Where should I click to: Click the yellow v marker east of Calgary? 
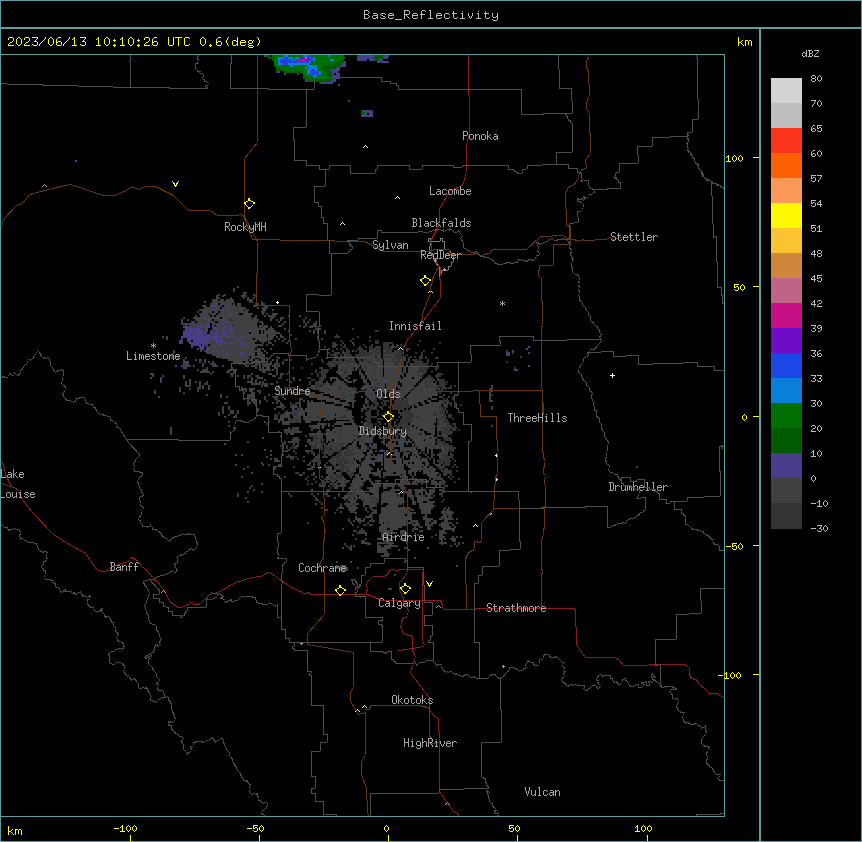429,584
